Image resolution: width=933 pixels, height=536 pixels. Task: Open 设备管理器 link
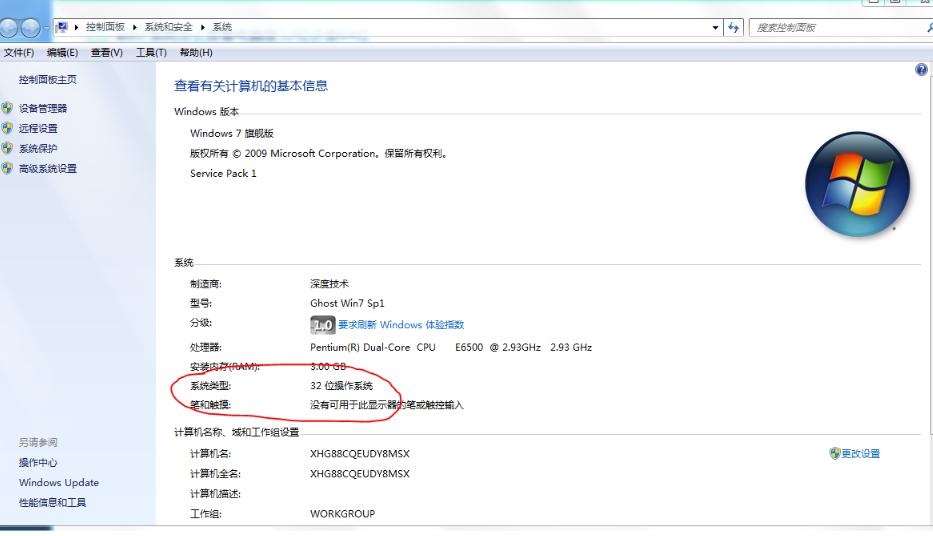(43, 108)
